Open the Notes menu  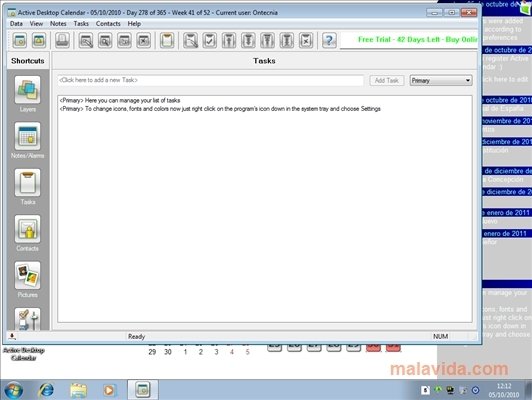58,24
